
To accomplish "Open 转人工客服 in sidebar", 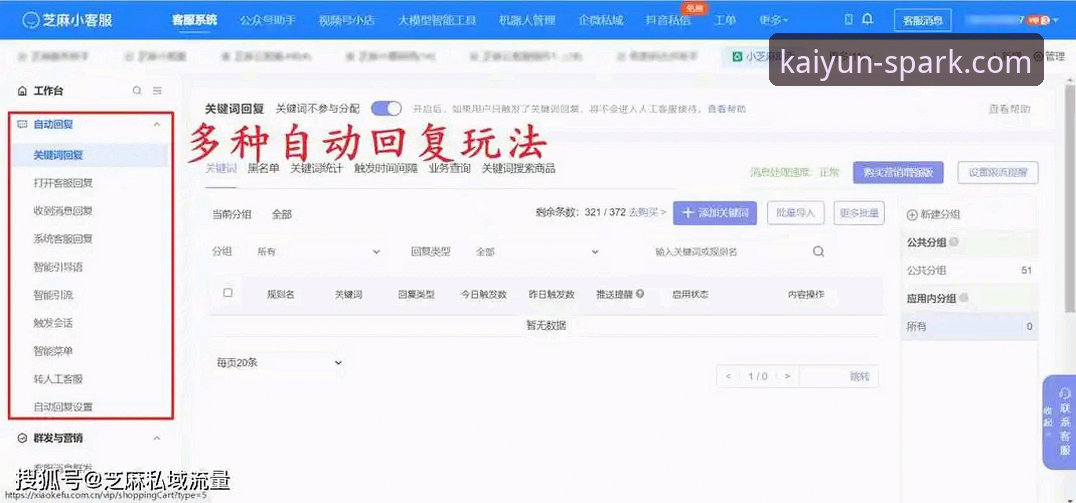I will (x=58, y=379).
